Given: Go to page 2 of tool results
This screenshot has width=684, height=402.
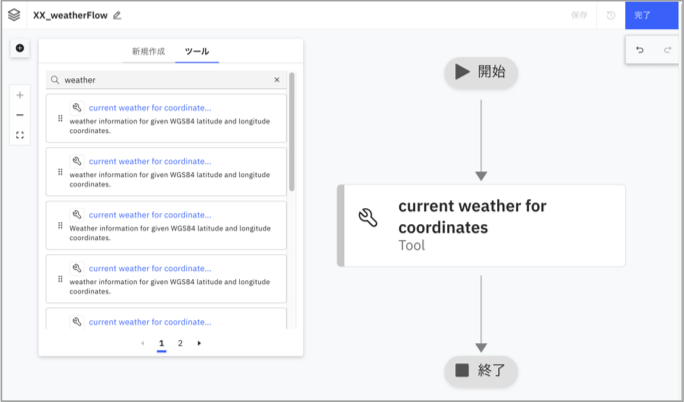Looking at the screenshot, I should click(x=180, y=343).
